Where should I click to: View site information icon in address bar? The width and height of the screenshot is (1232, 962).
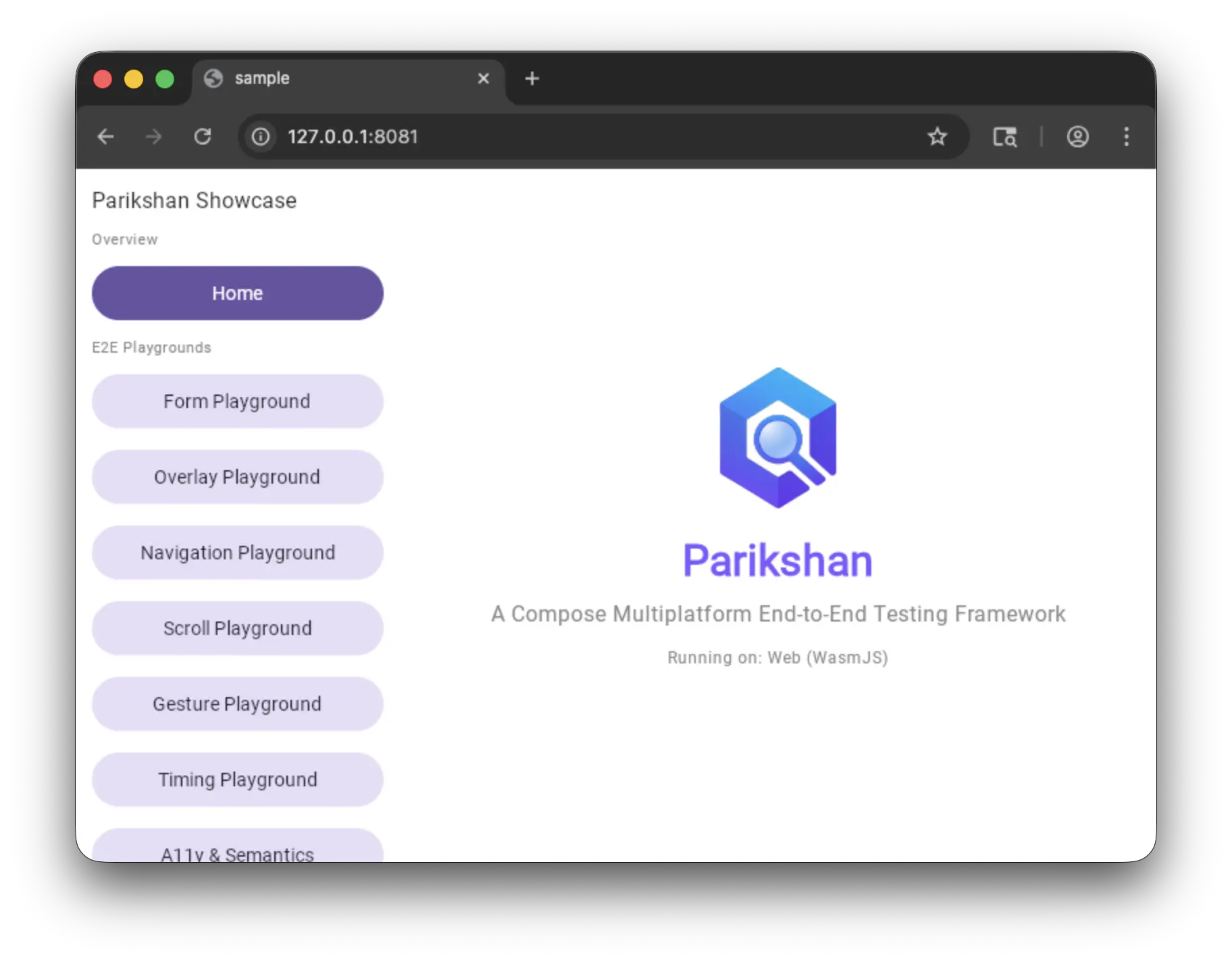(261, 137)
